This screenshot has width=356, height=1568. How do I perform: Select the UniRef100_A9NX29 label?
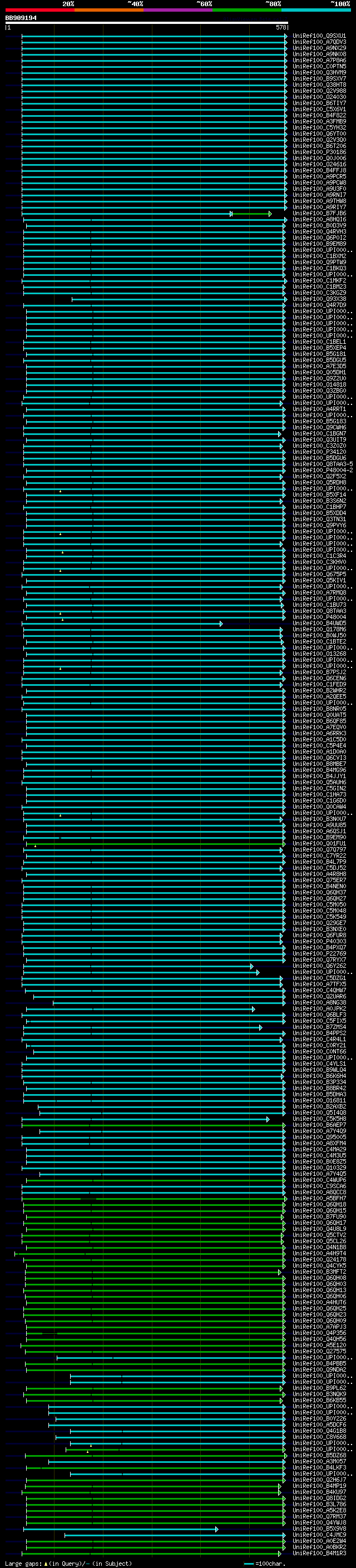point(319,48)
